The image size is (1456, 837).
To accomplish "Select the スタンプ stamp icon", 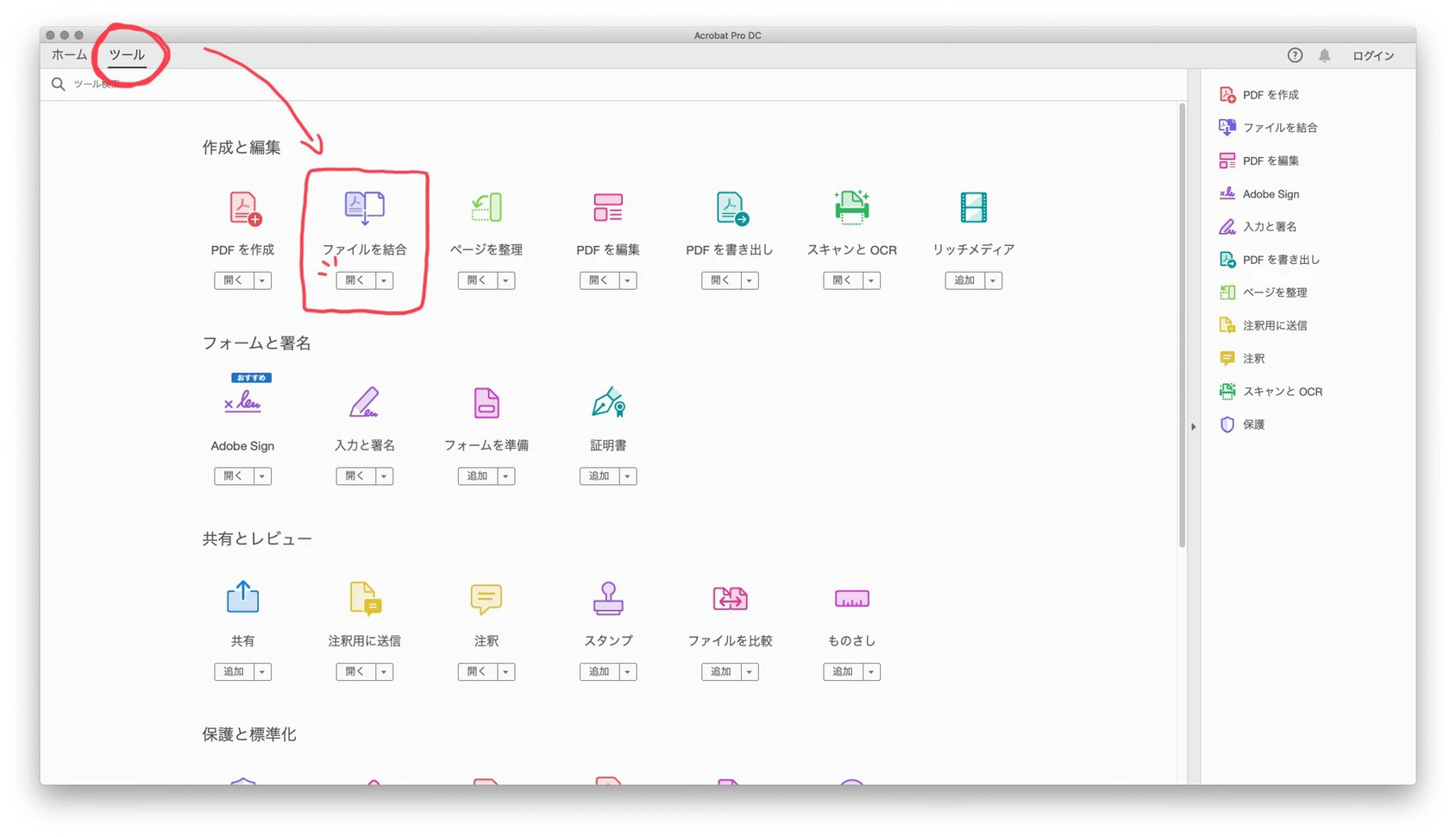I will [608, 598].
